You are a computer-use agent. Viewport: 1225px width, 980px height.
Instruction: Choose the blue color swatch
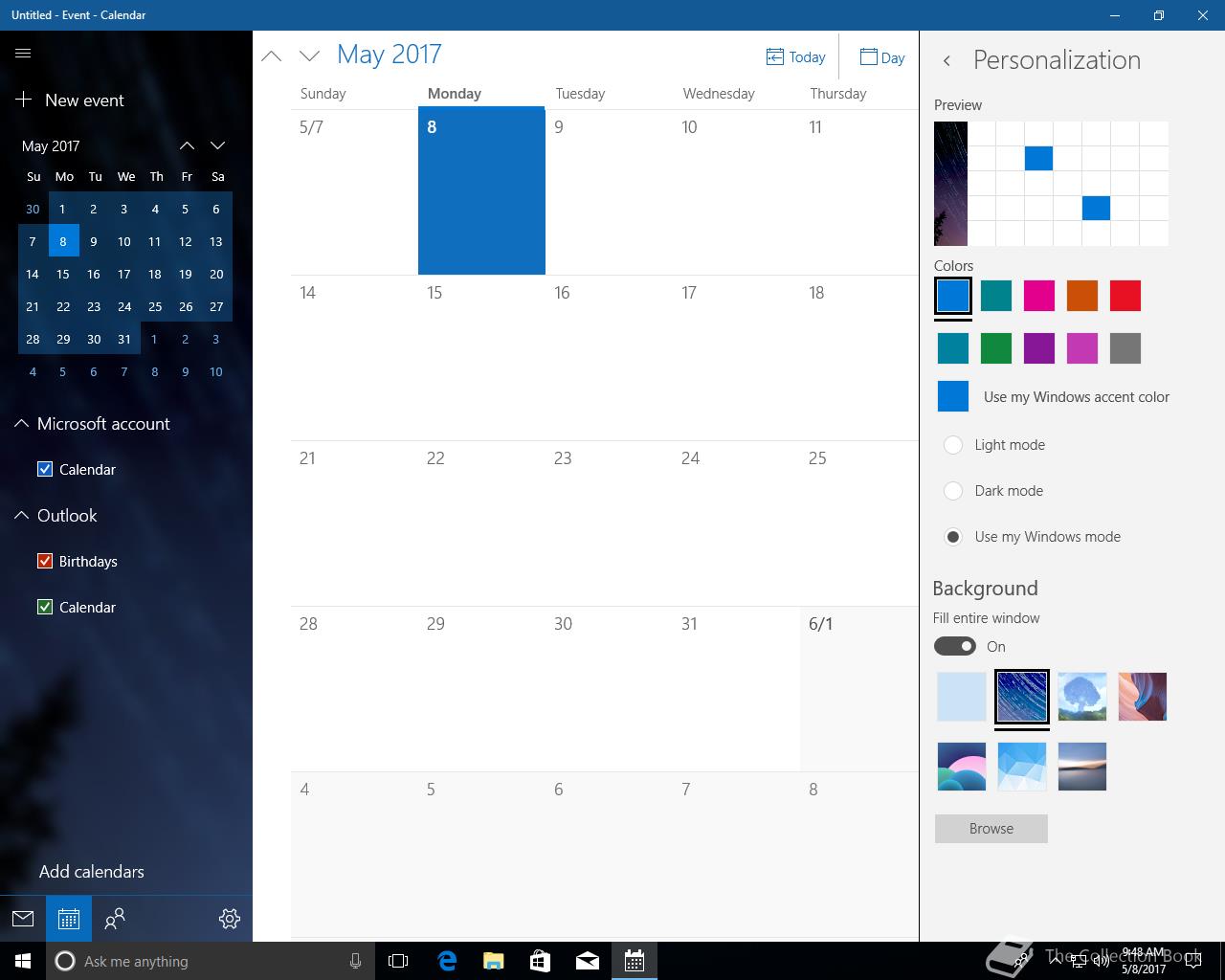pyautogui.click(x=953, y=296)
